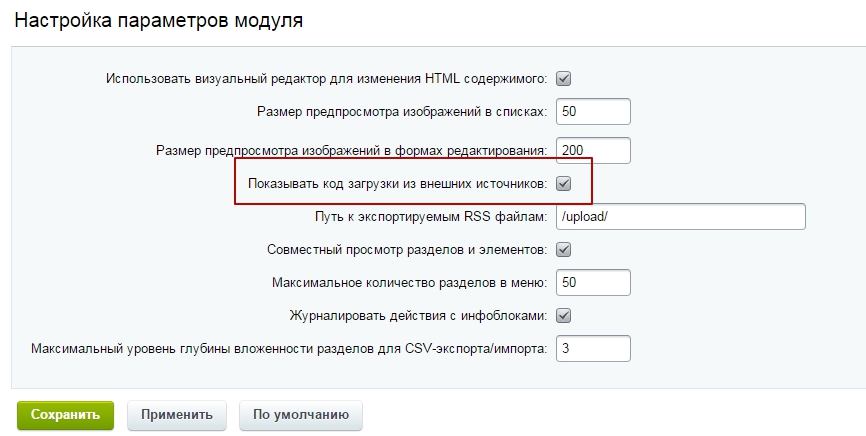Click label 'Размер предпросмотра изображений в списках'
The height and width of the screenshot is (436, 866).
coord(402,112)
